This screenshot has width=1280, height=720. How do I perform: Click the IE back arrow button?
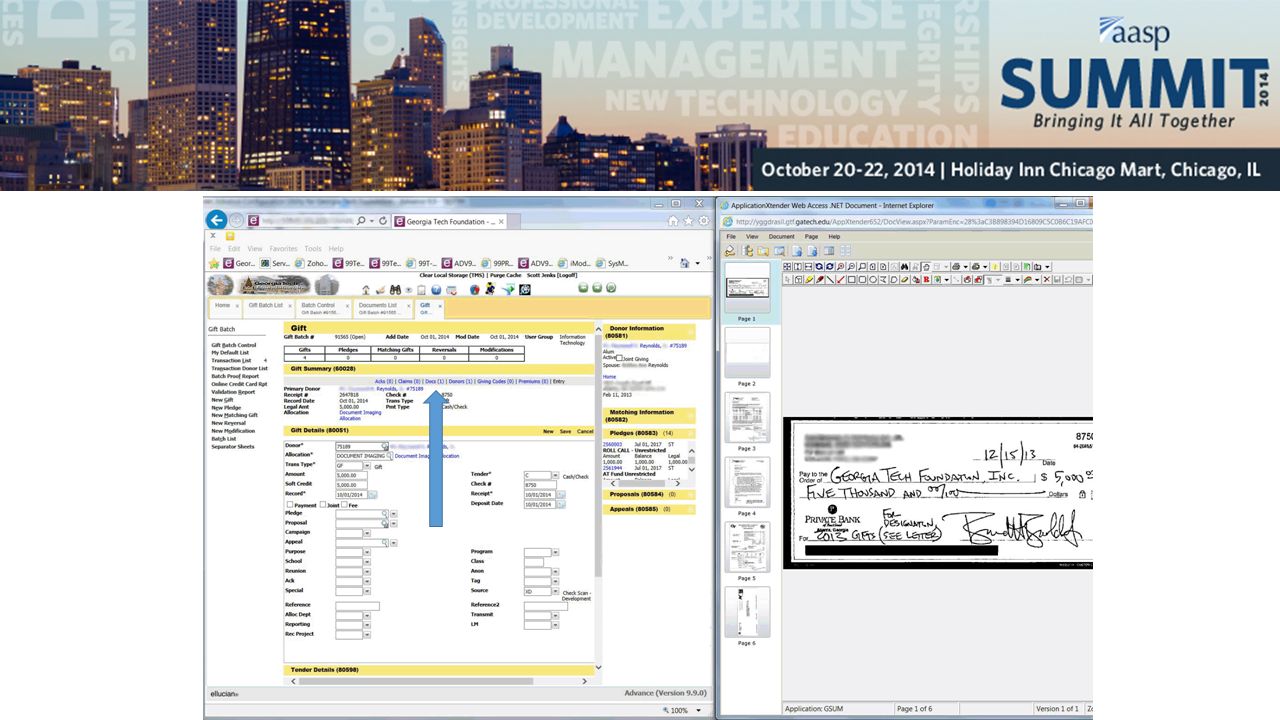click(215, 220)
